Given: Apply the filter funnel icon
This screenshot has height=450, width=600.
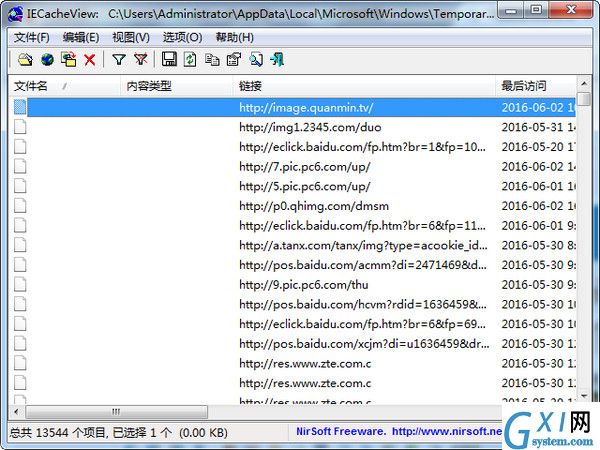Looking at the screenshot, I should tap(119, 60).
